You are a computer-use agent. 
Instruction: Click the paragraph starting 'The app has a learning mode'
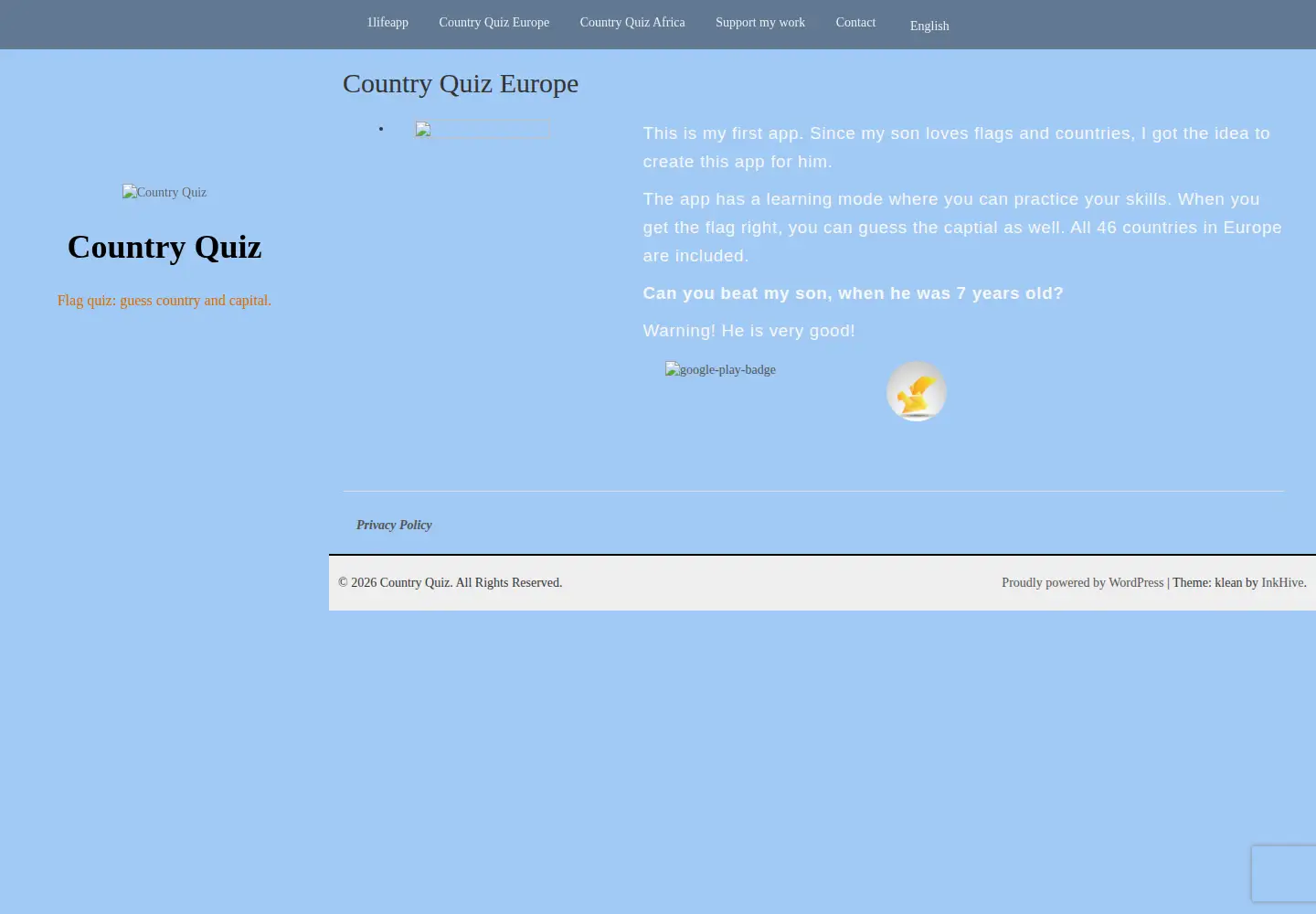[x=962, y=228]
